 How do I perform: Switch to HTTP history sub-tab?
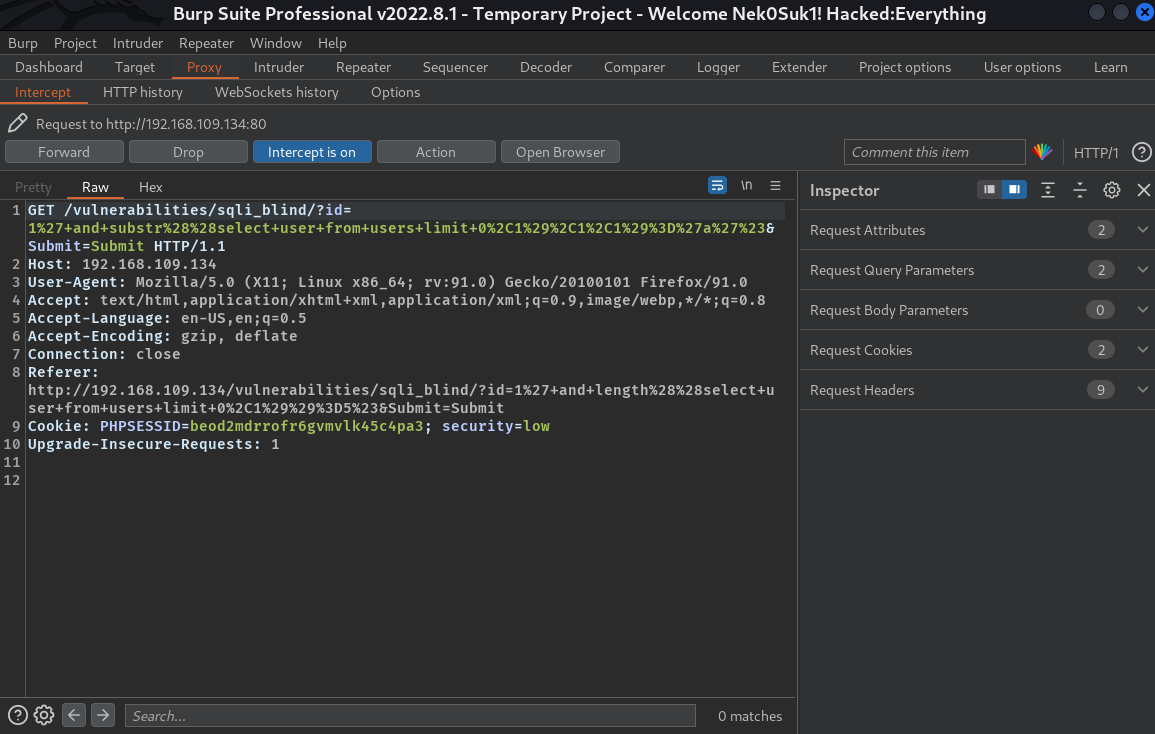[143, 92]
